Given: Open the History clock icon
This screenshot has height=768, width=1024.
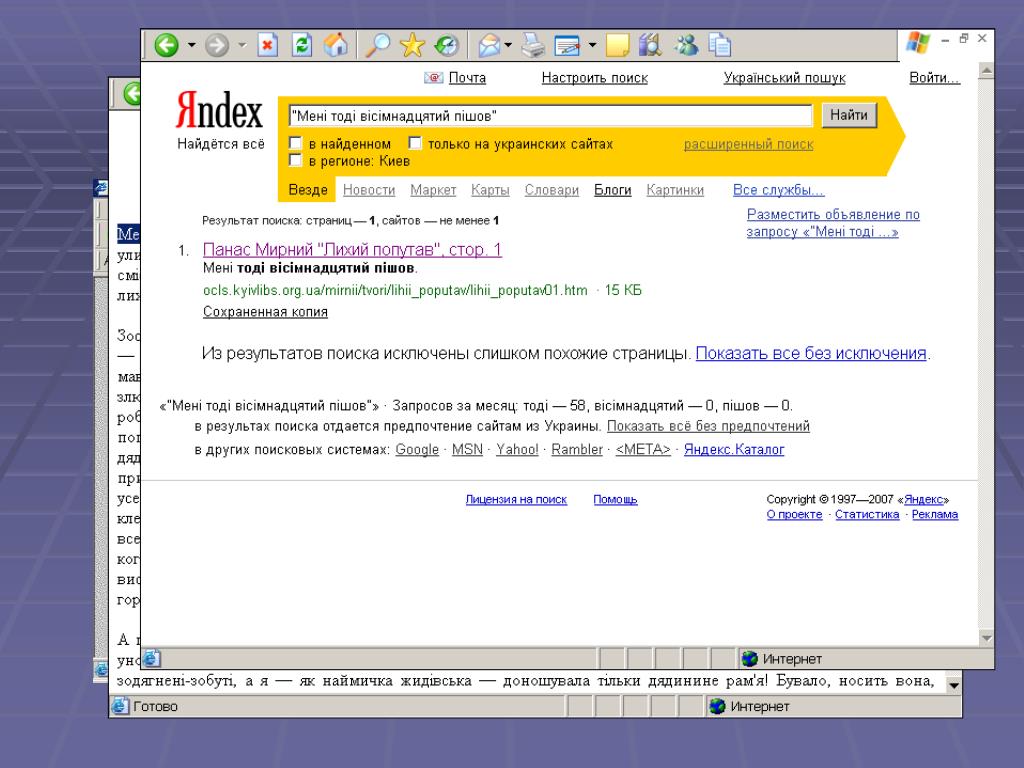Looking at the screenshot, I should pos(447,45).
